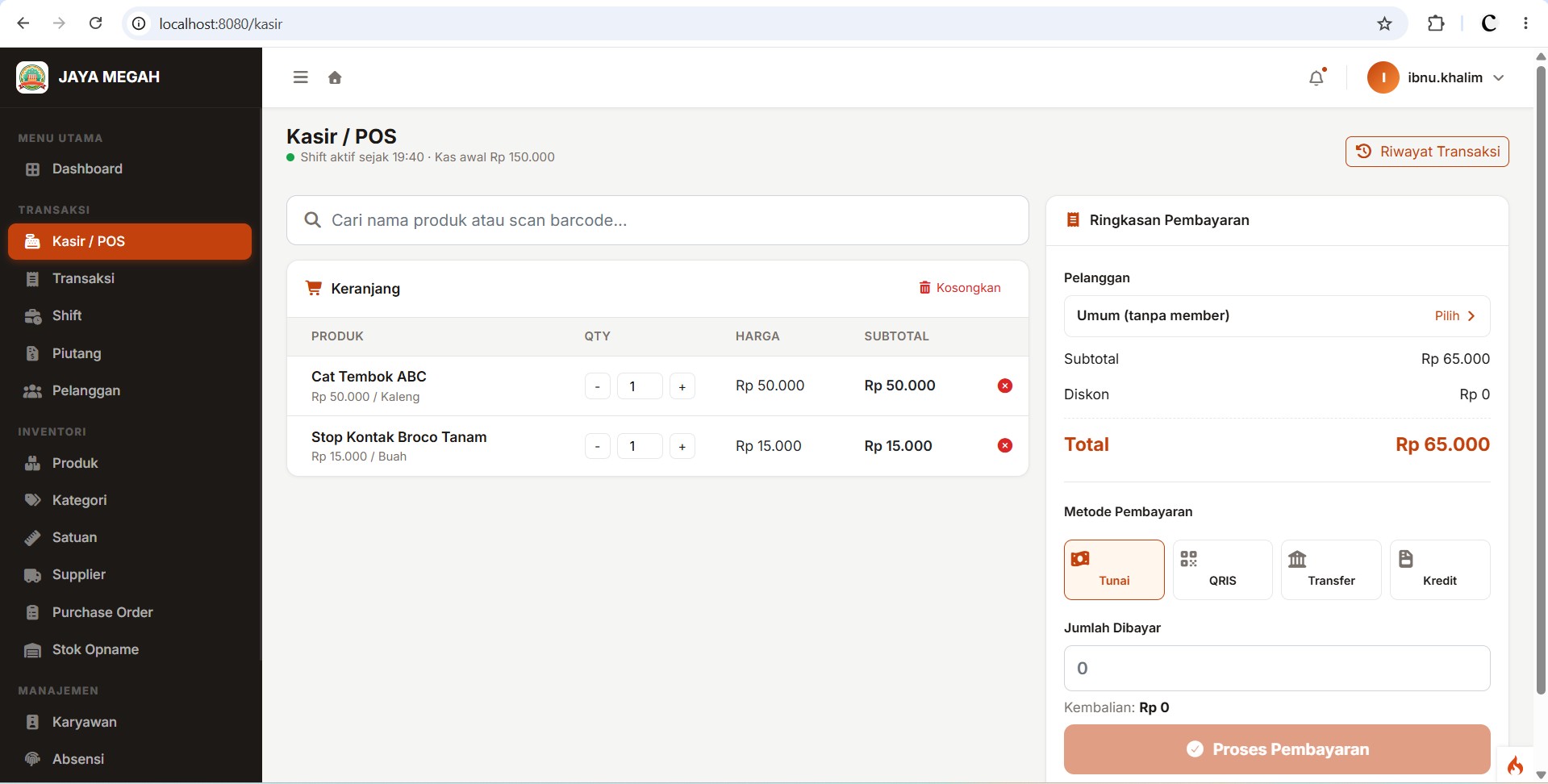Viewport: 1548px width, 784px height.
Task: Select the Transfer payment method
Action: pos(1331,569)
